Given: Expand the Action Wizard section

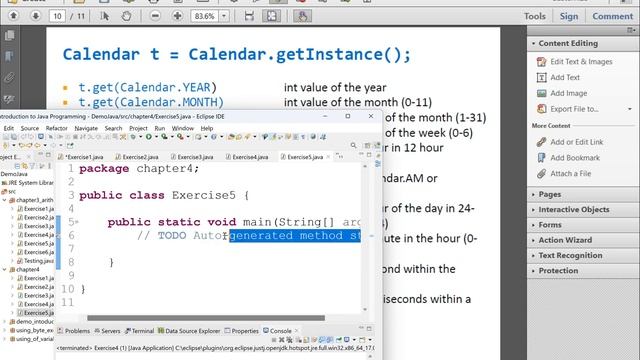Looking at the screenshot, I should [x=565, y=240].
